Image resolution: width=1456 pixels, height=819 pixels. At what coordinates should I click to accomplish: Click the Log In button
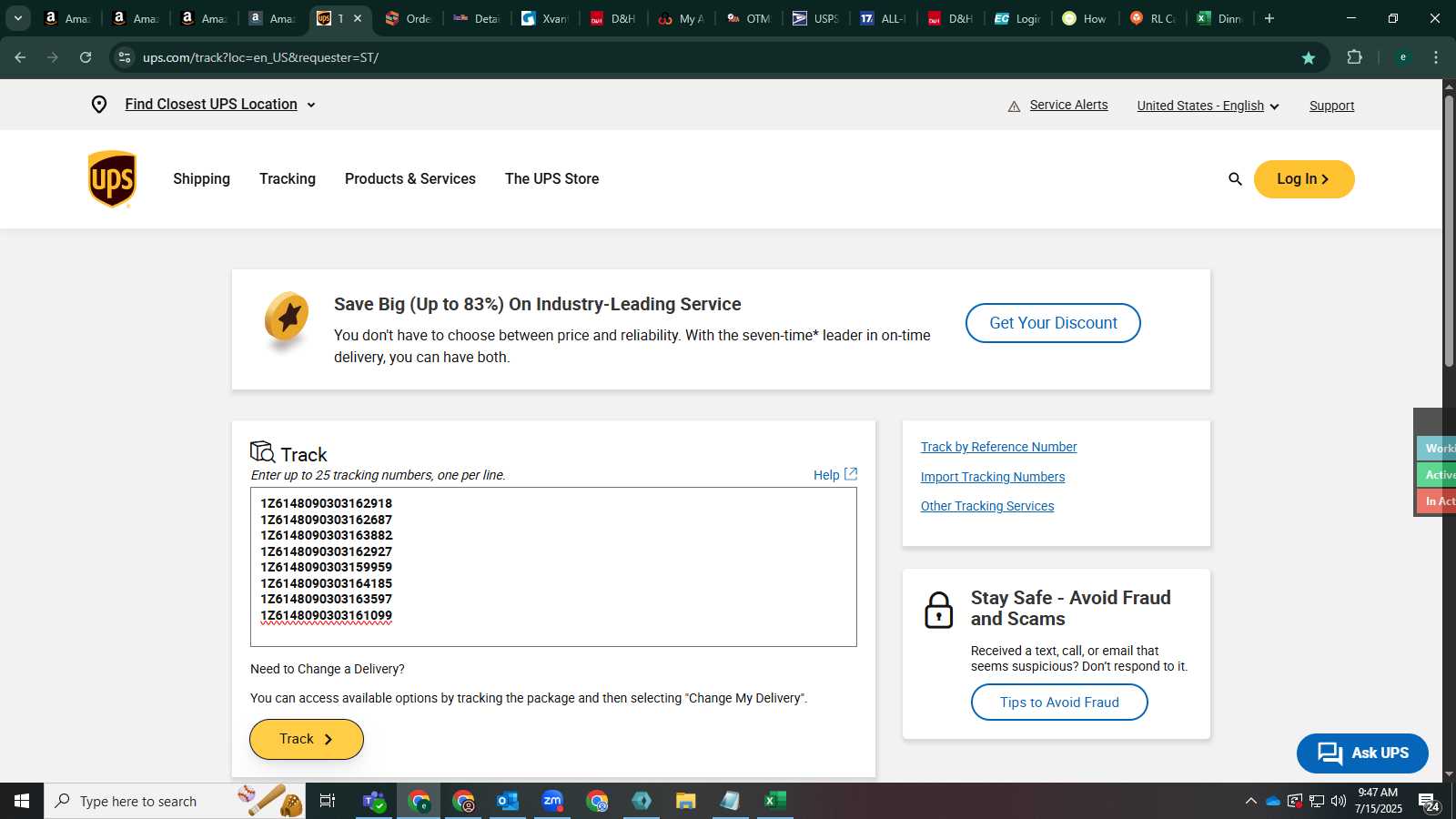pyautogui.click(x=1304, y=179)
